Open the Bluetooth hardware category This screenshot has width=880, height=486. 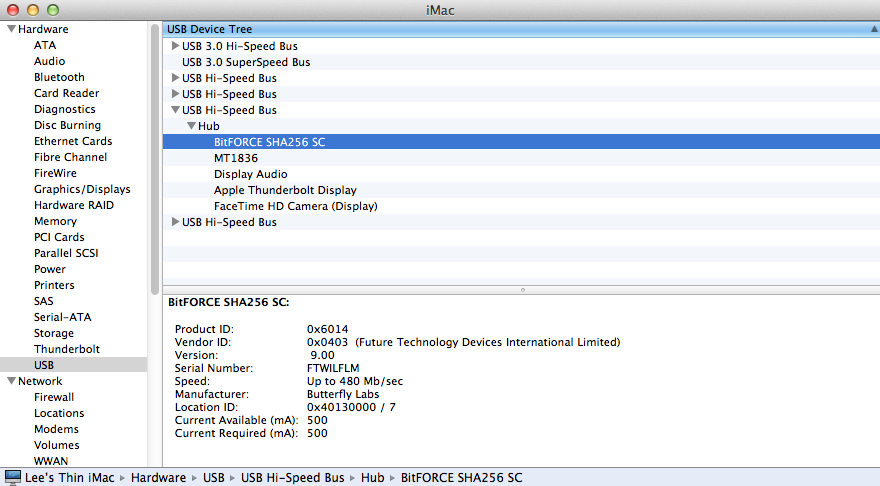point(59,77)
